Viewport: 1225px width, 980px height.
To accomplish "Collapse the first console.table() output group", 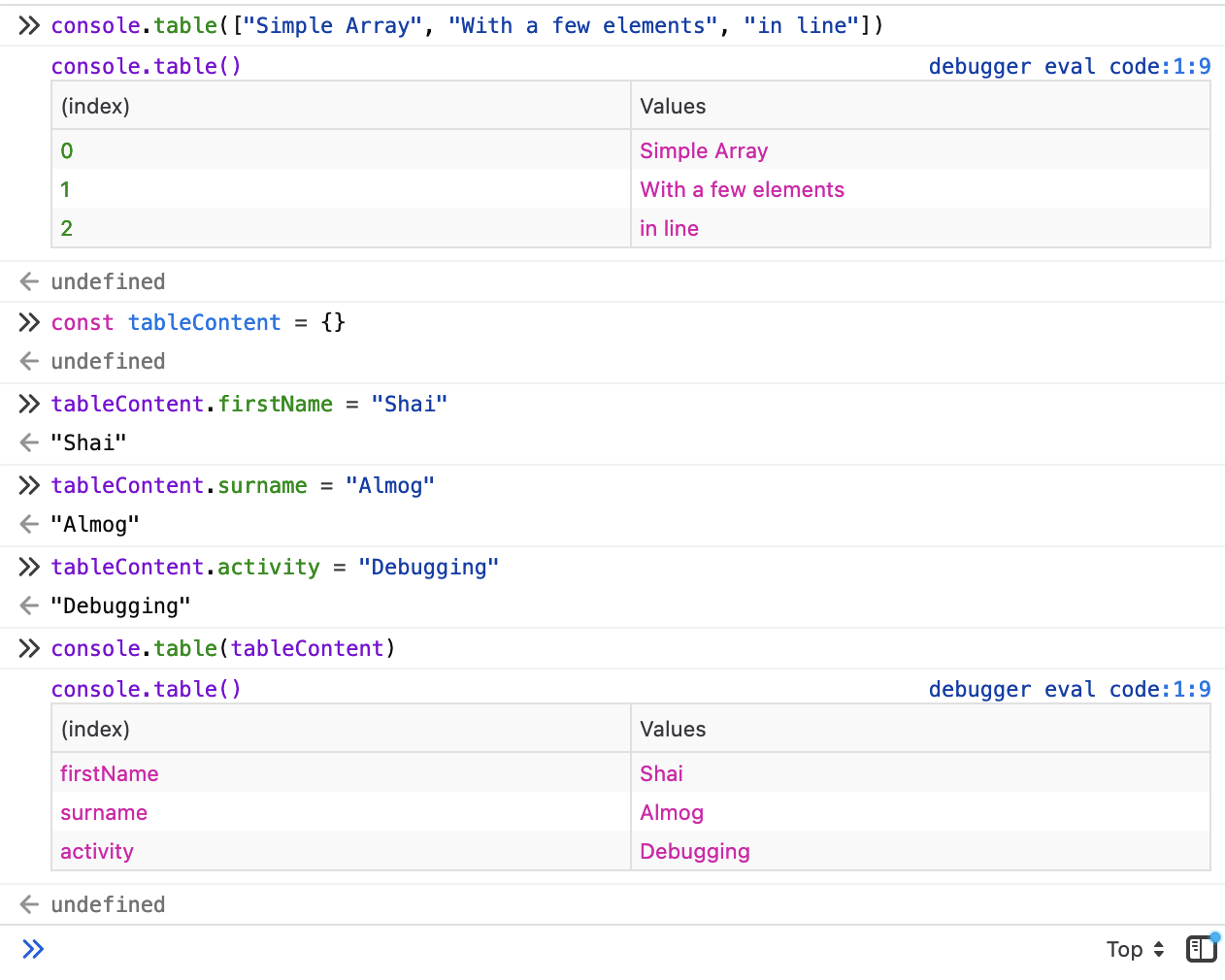I will click(146, 66).
